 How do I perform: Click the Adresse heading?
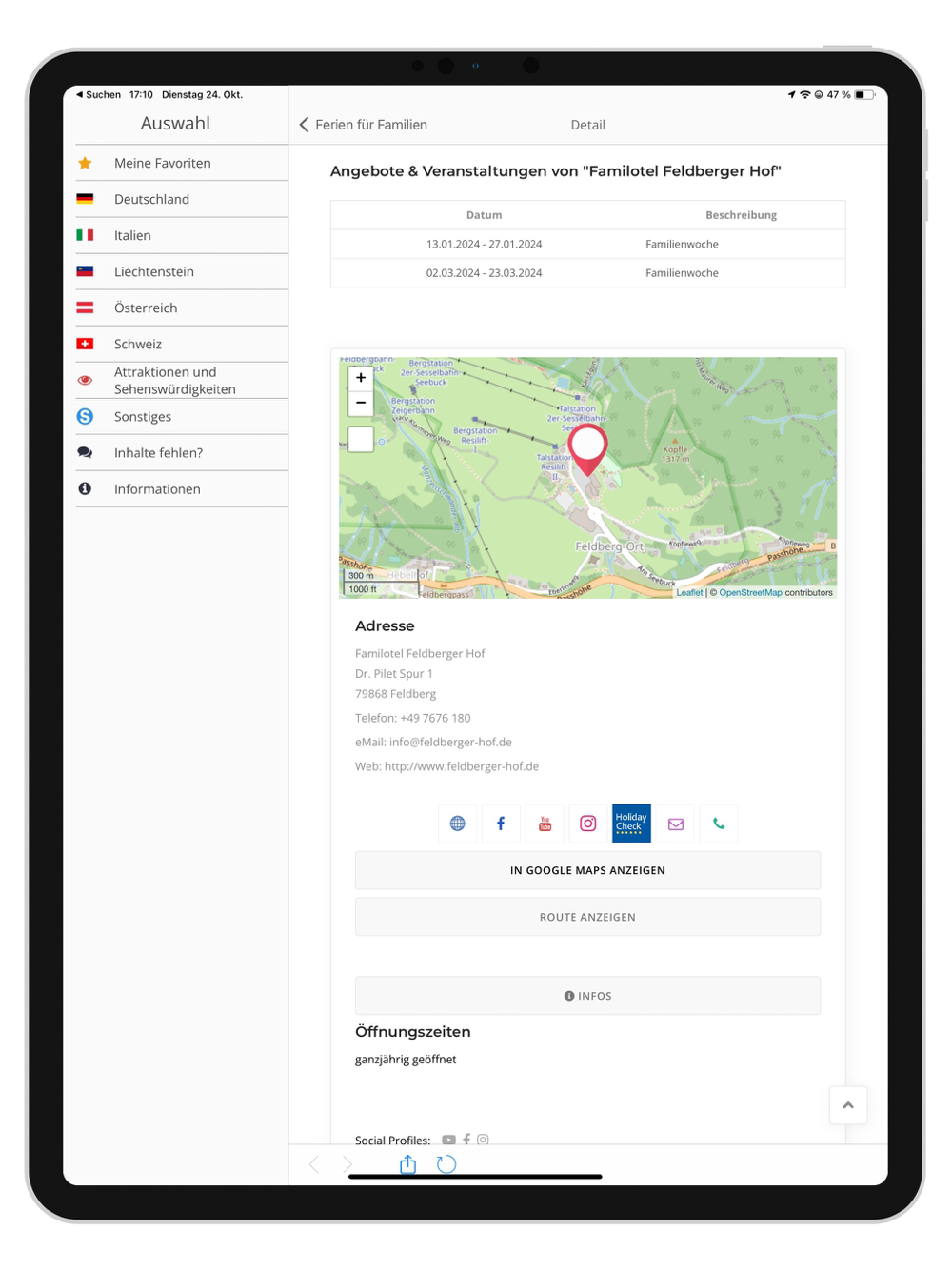tap(385, 626)
